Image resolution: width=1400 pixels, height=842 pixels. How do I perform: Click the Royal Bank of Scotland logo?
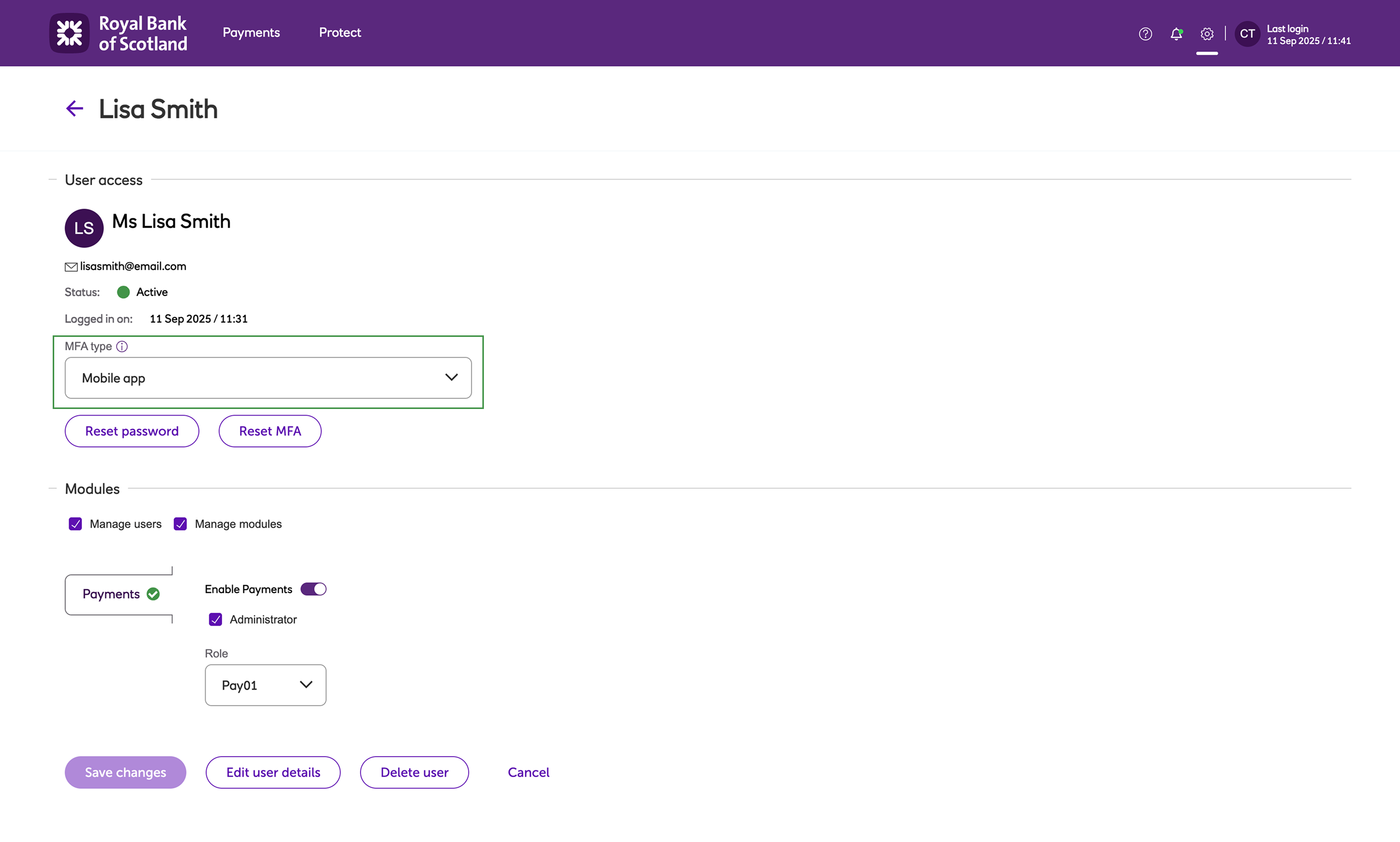pos(118,33)
